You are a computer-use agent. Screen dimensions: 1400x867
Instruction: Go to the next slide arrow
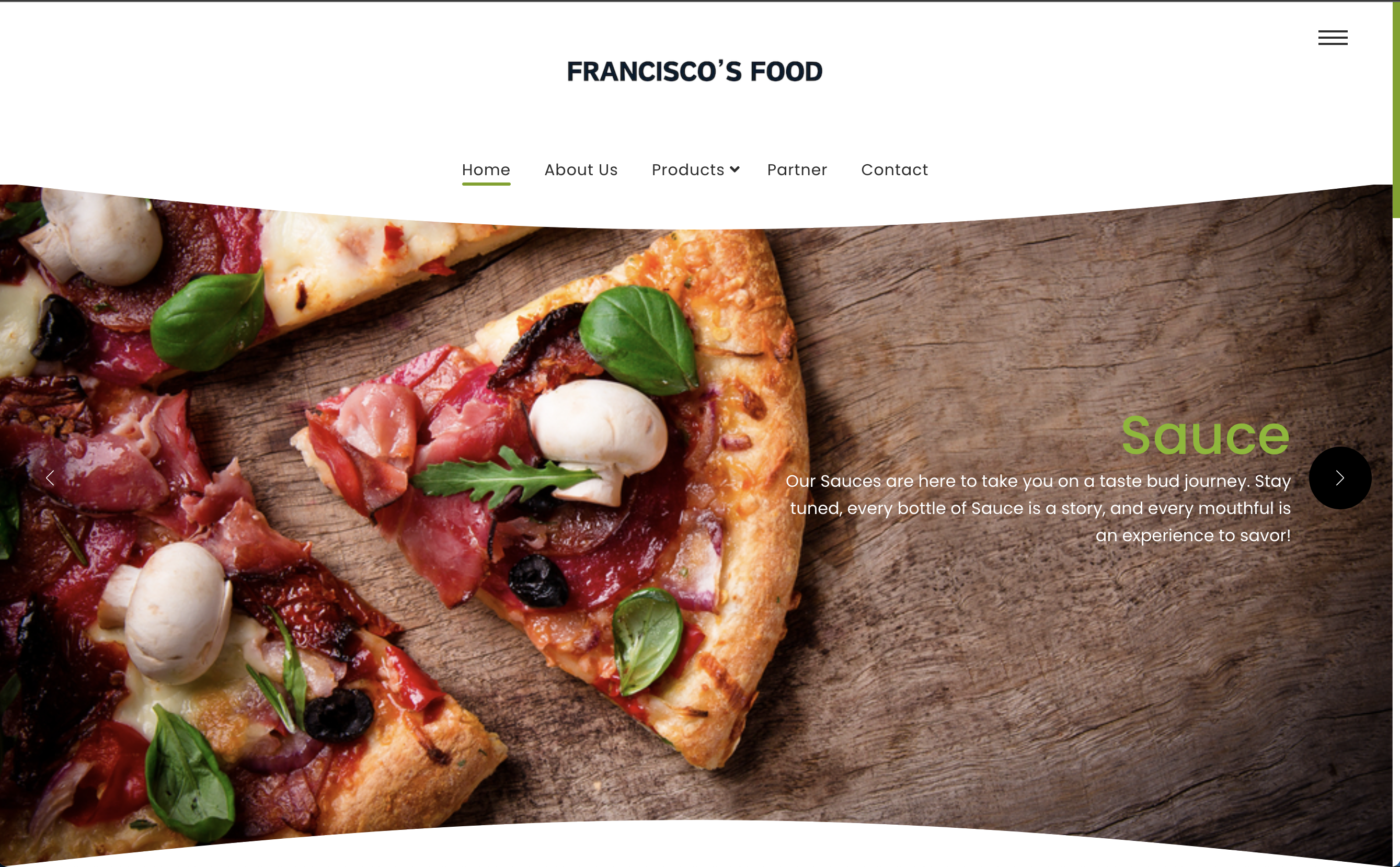pos(1340,477)
